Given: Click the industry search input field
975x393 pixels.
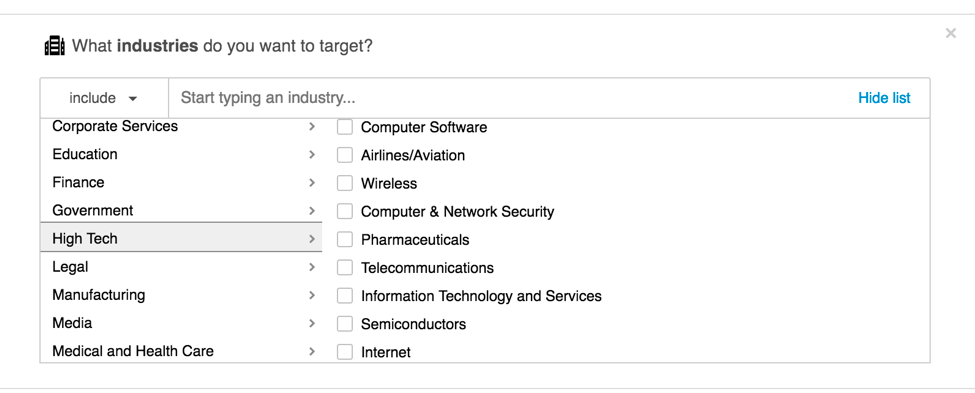Looking at the screenshot, I should tap(510, 98).
